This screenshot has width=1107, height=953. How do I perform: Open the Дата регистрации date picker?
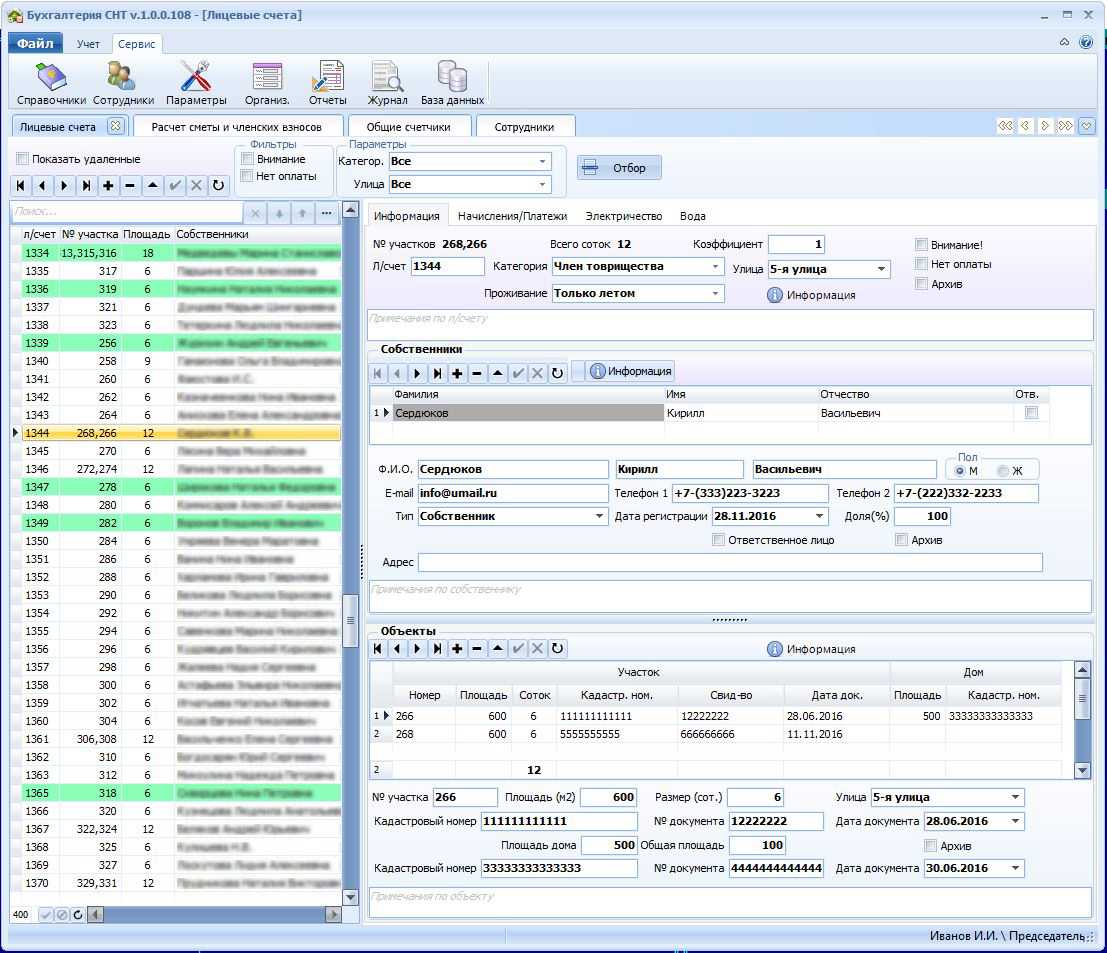(x=819, y=516)
